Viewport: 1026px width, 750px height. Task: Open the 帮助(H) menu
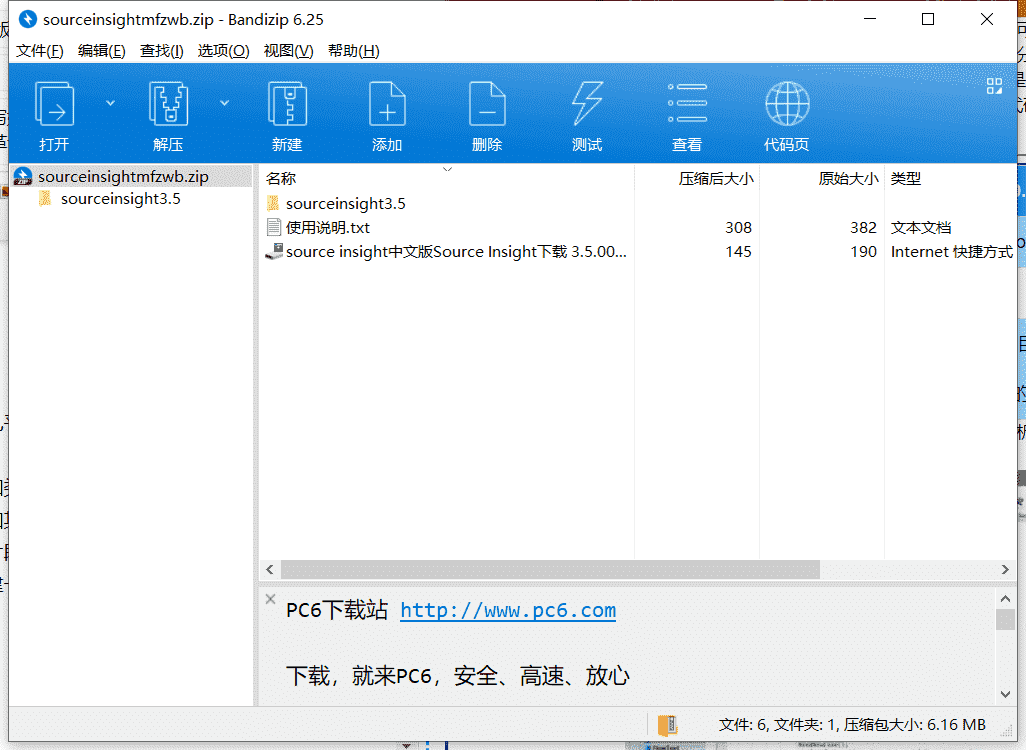[353, 51]
